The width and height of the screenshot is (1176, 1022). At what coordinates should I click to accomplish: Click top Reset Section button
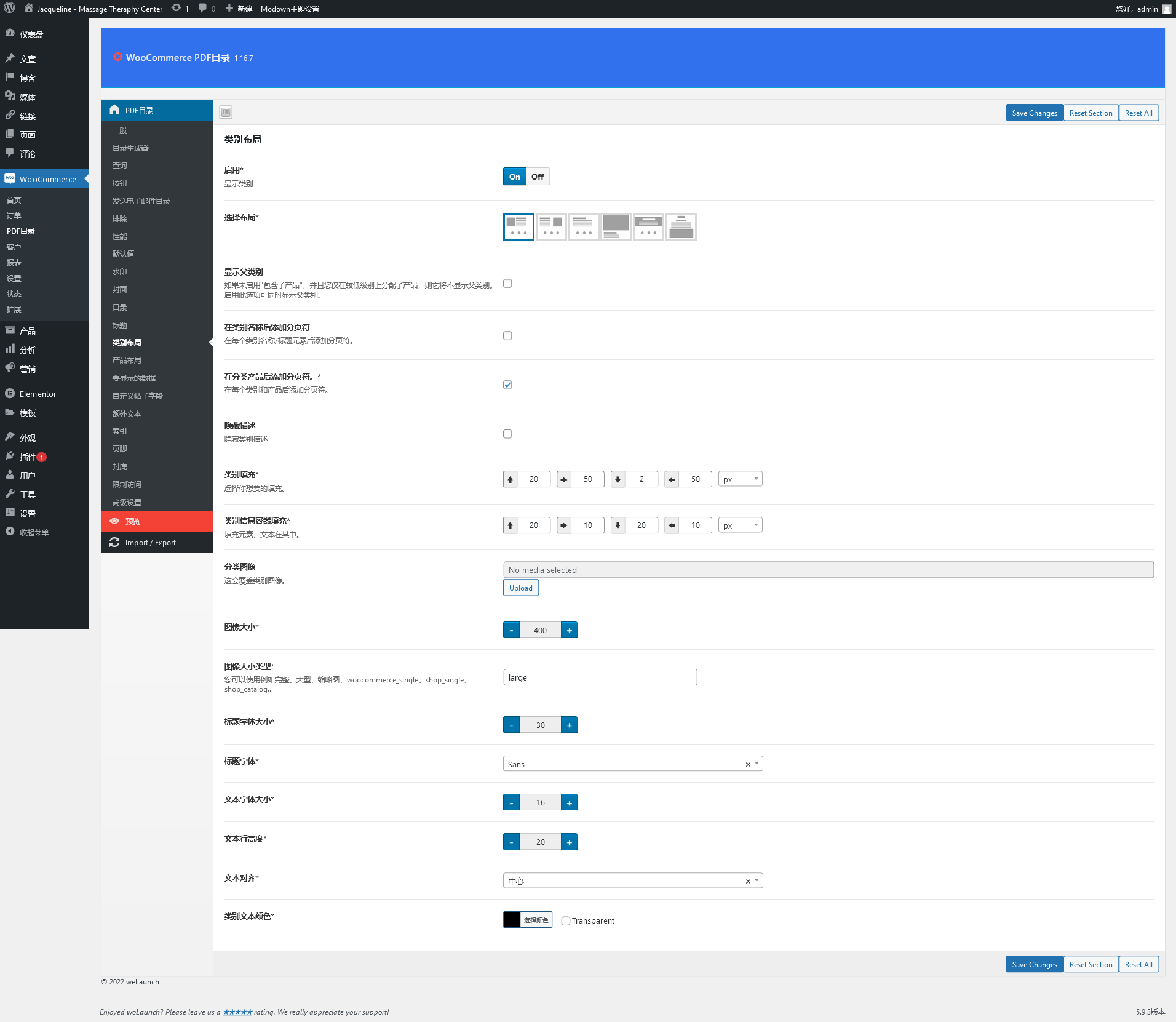point(1091,113)
